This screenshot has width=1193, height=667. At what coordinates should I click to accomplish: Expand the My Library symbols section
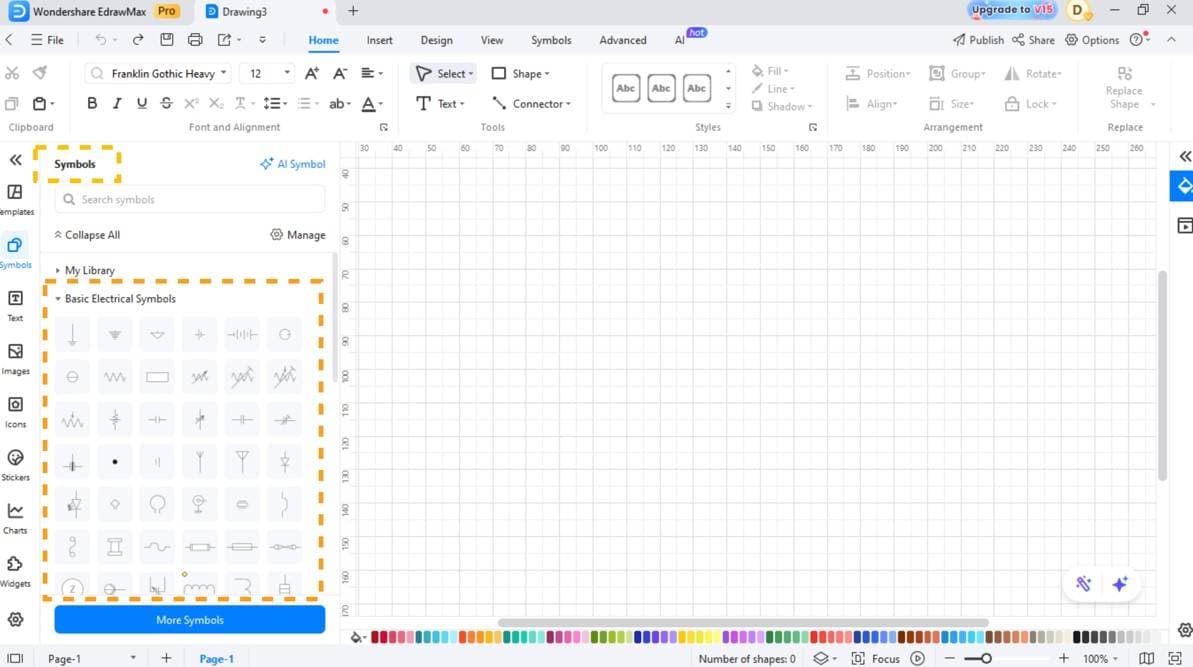click(89, 269)
